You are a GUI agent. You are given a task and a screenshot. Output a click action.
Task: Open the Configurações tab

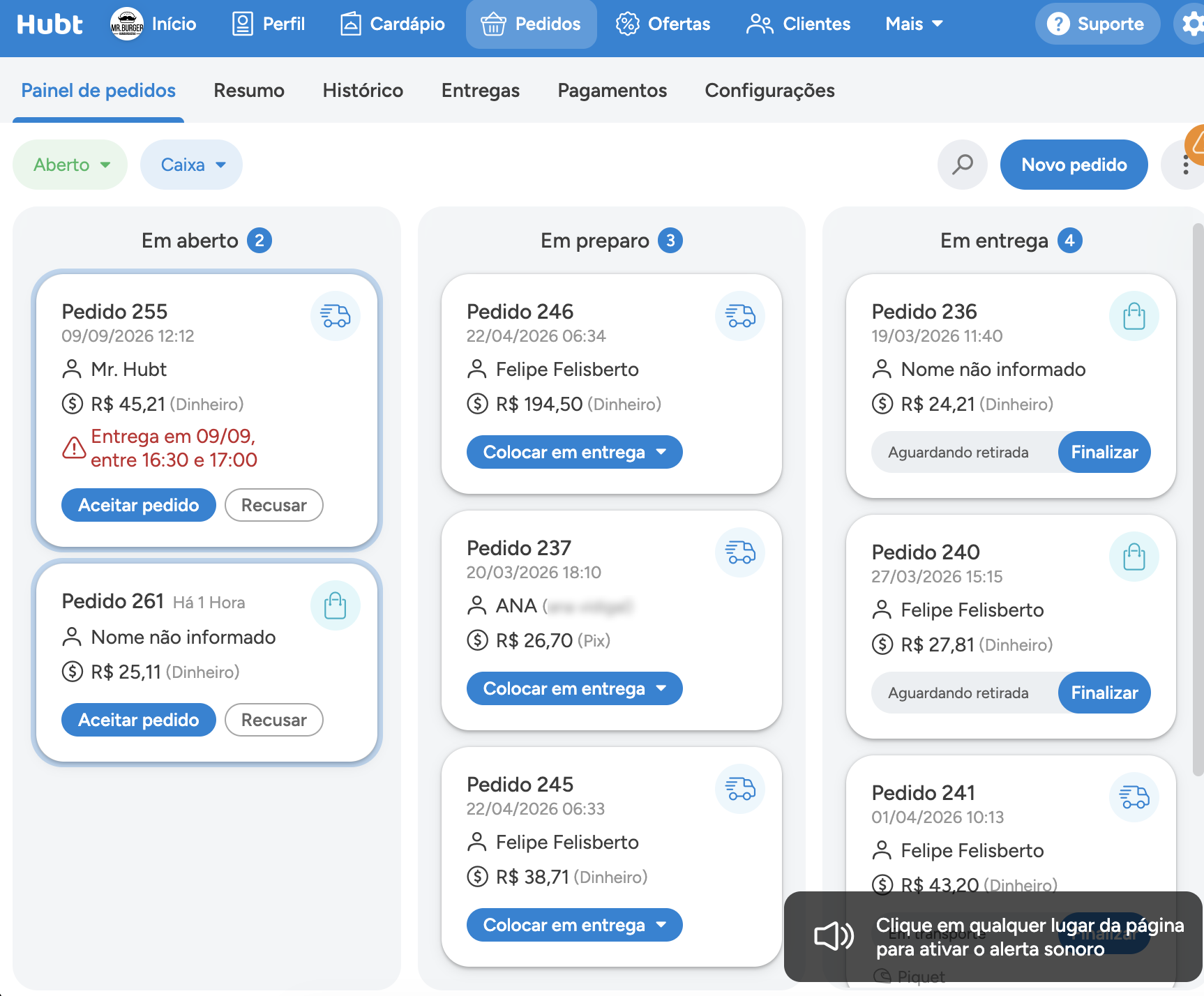point(770,91)
